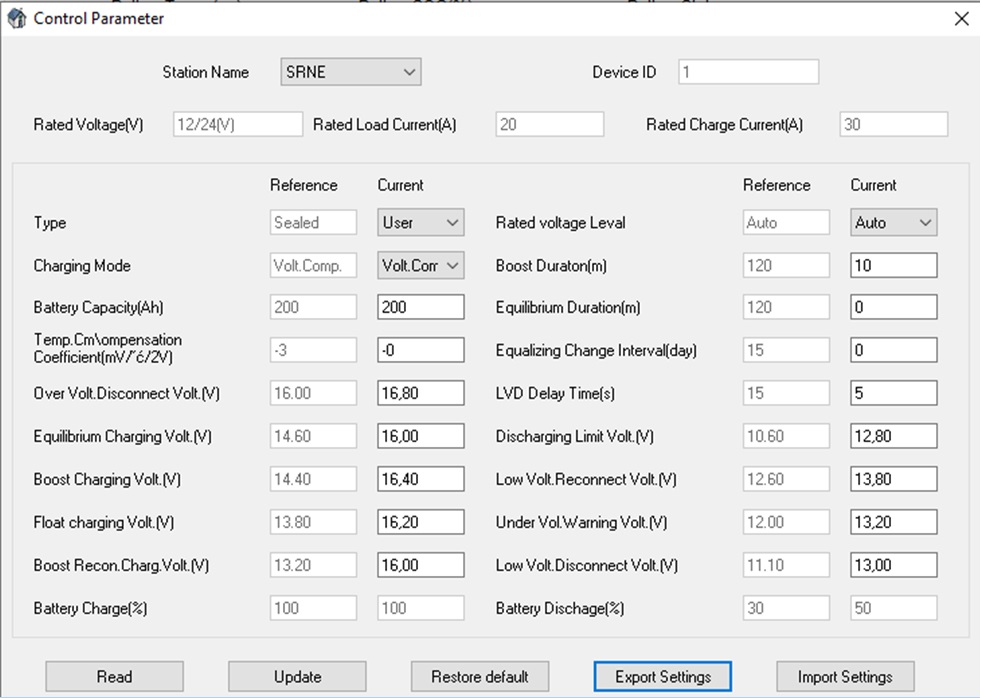Expand the battery Type dropdown

pos(421,223)
